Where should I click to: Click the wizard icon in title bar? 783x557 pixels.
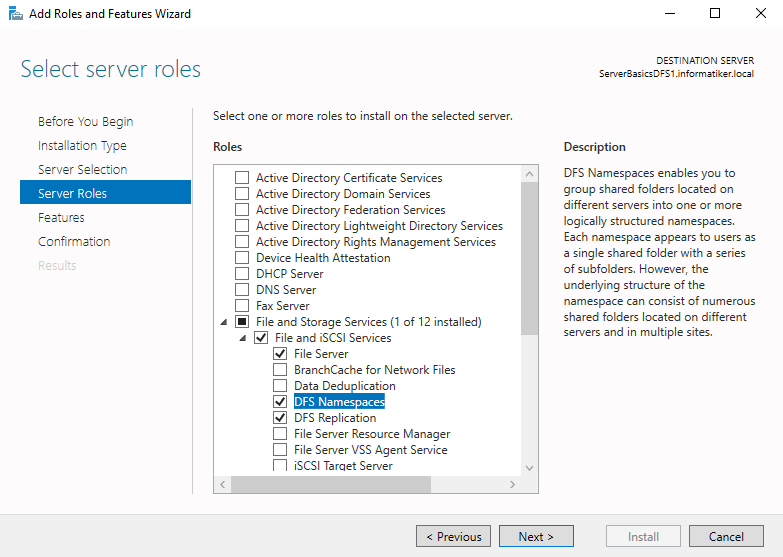15,13
